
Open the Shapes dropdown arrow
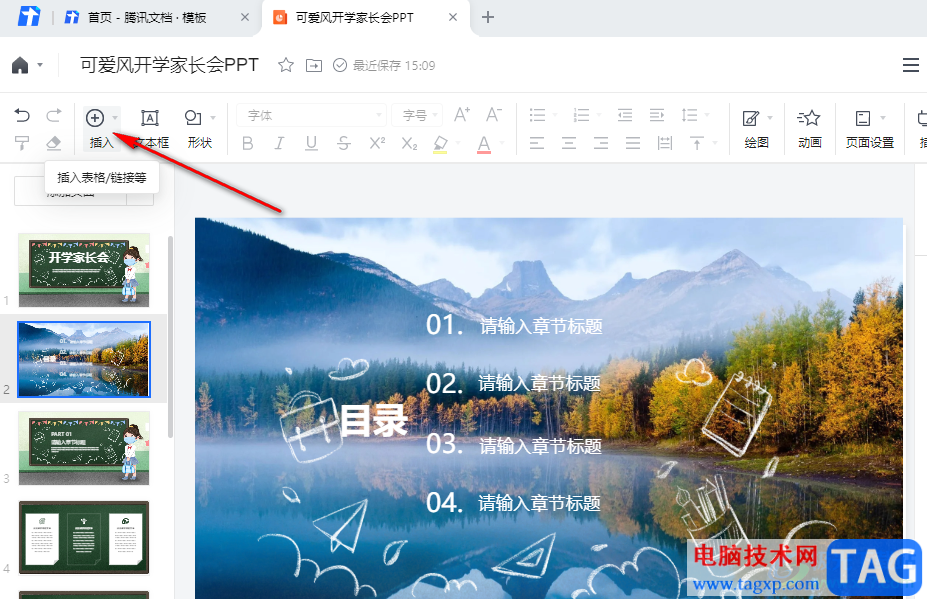click(213, 118)
